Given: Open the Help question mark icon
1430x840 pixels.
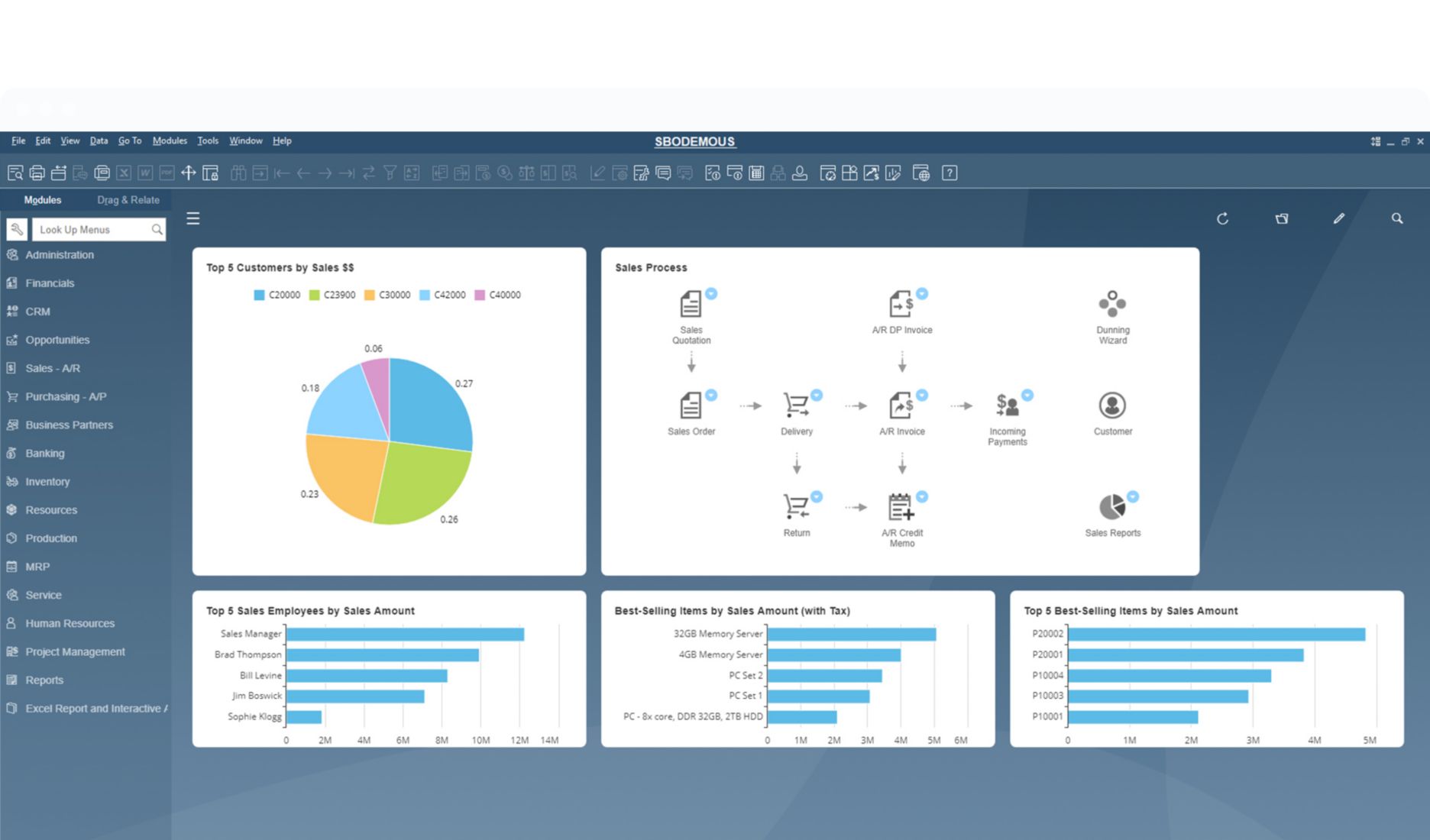Looking at the screenshot, I should point(949,173).
